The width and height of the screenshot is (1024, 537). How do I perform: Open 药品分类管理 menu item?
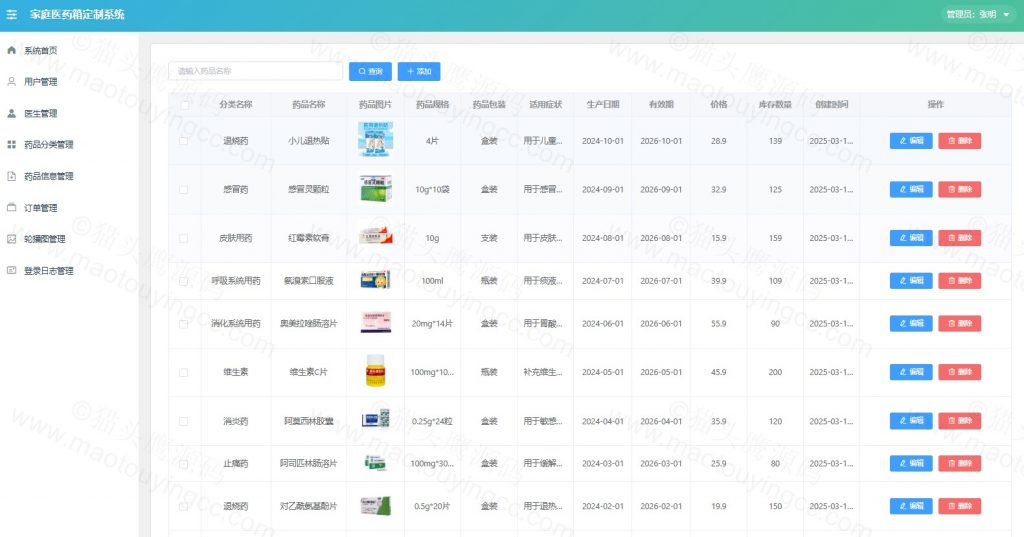[69, 144]
